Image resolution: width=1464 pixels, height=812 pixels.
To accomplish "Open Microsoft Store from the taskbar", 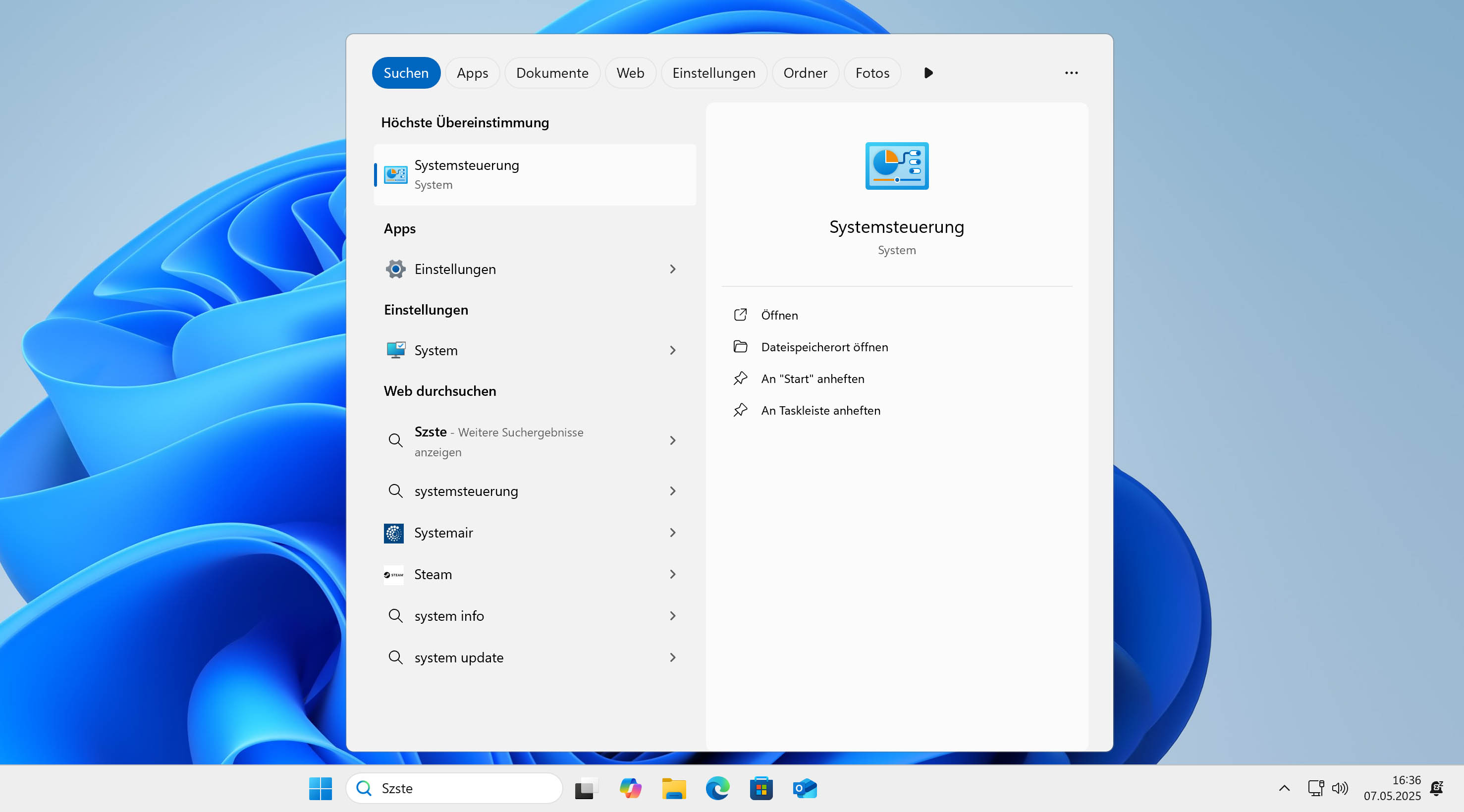I will (x=761, y=788).
